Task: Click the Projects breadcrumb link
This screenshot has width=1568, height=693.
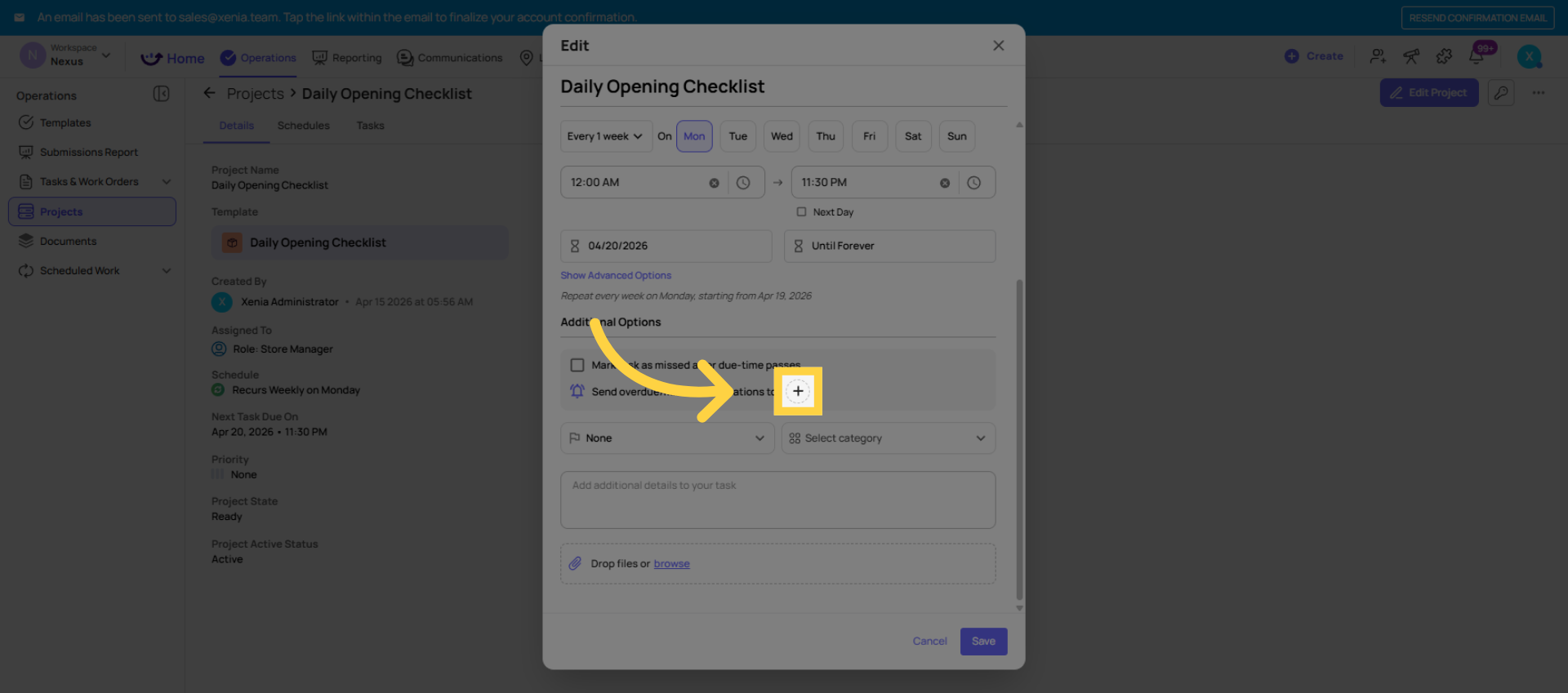Action: (x=256, y=94)
